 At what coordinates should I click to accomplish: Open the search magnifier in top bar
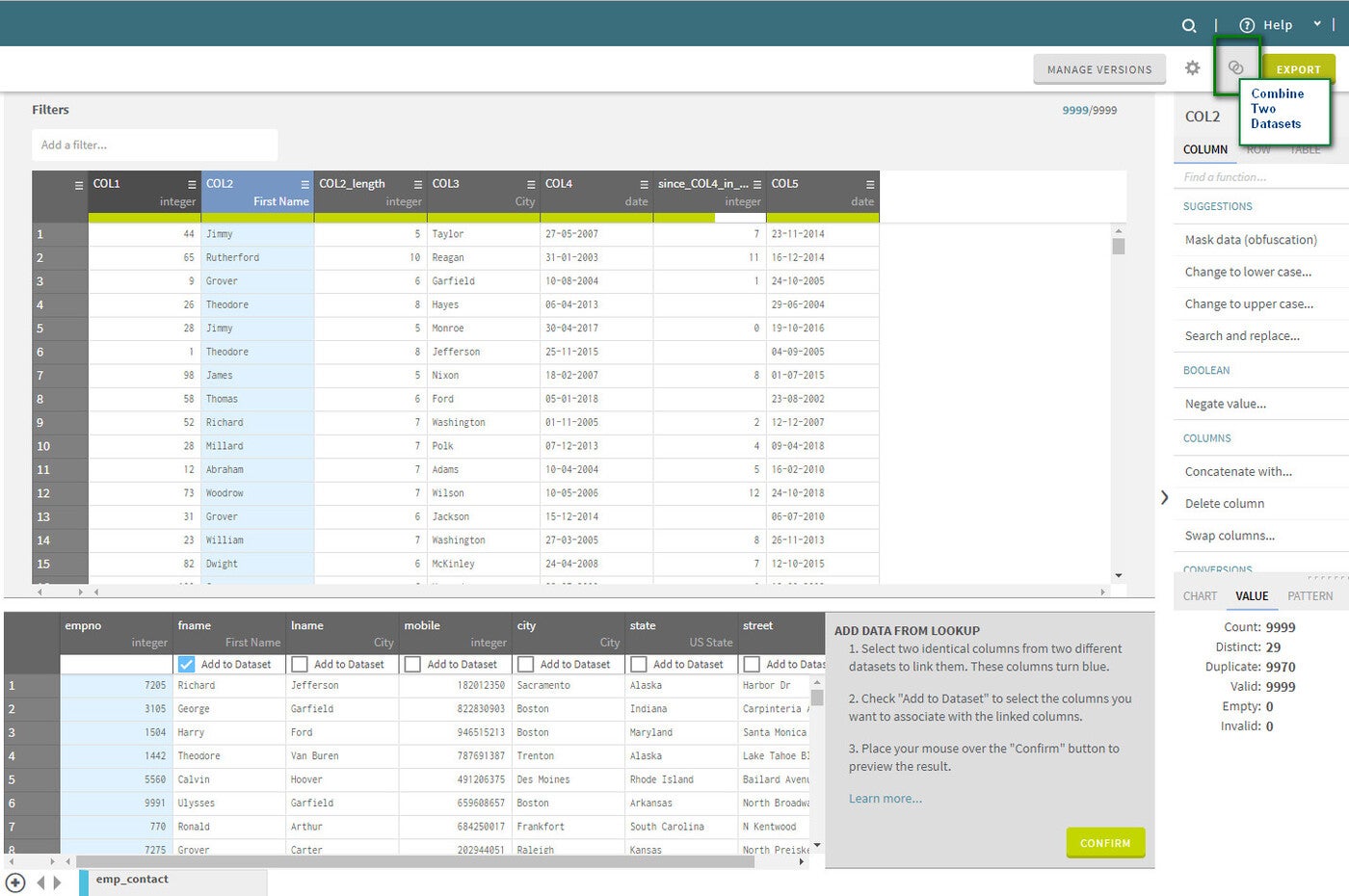(x=1189, y=26)
